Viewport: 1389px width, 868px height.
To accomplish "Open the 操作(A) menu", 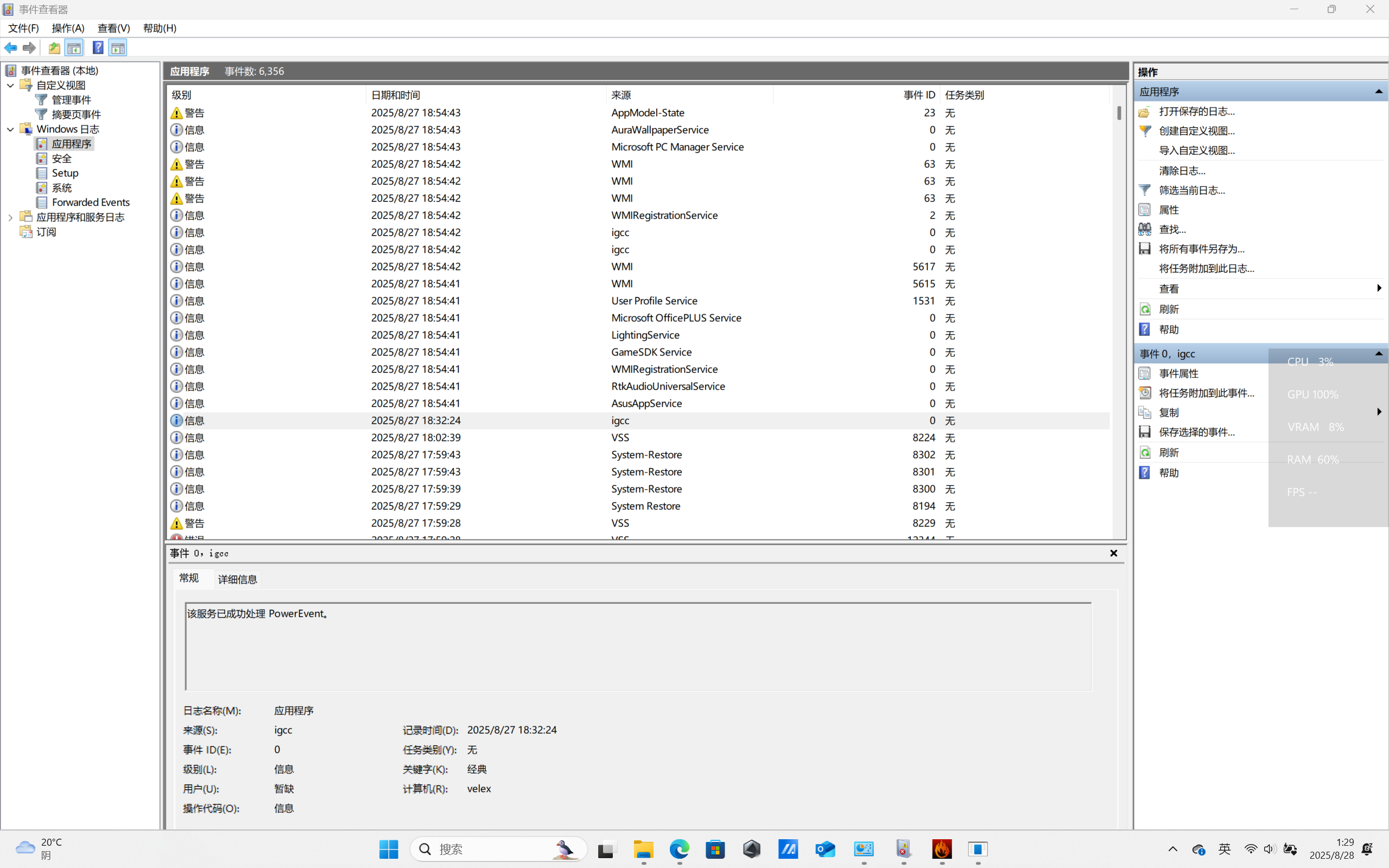I will [68, 28].
